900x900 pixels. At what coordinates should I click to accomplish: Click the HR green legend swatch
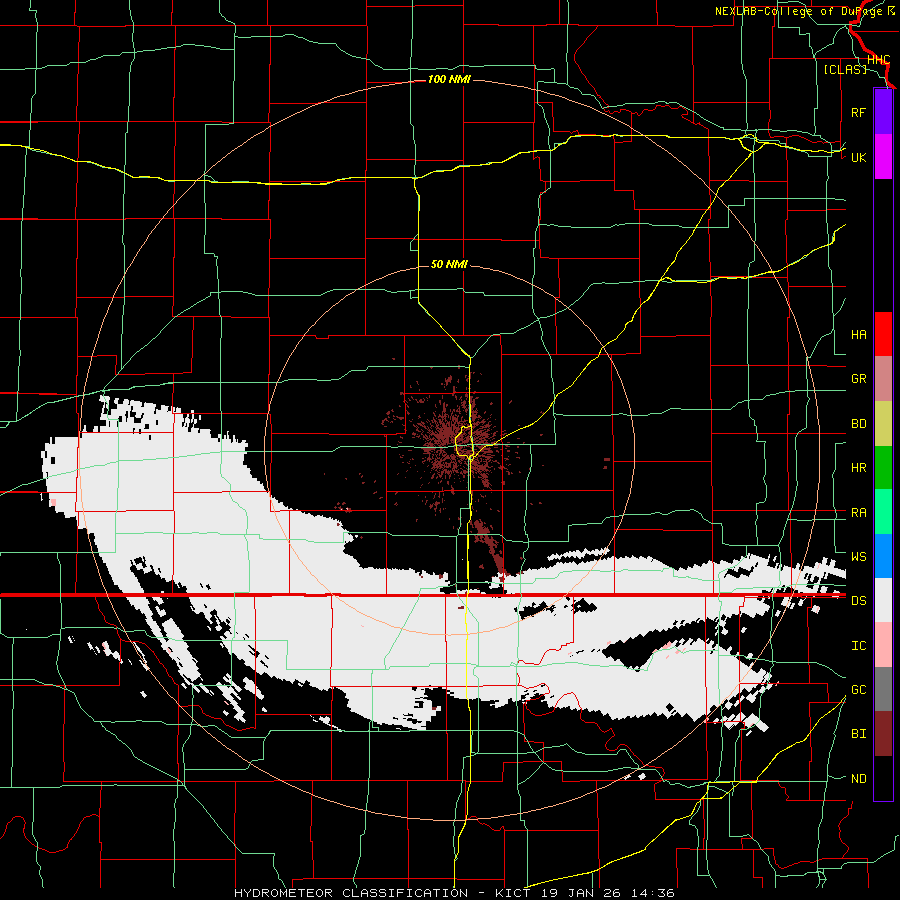click(x=883, y=468)
